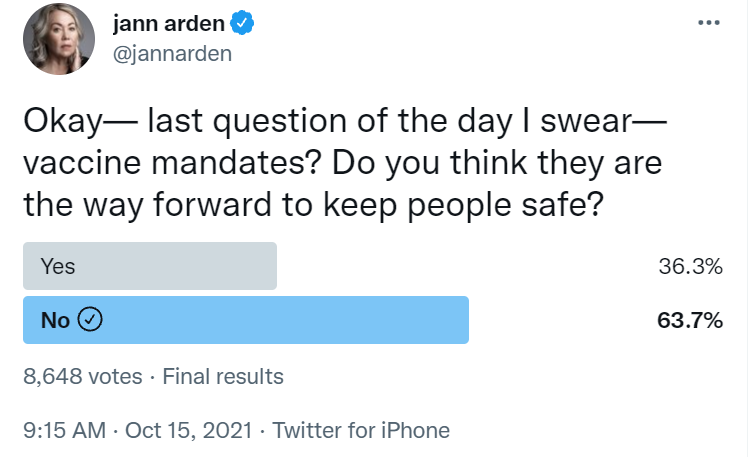Click the checkmark icon beside No
The width and height of the screenshot is (755, 457).
point(91,320)
